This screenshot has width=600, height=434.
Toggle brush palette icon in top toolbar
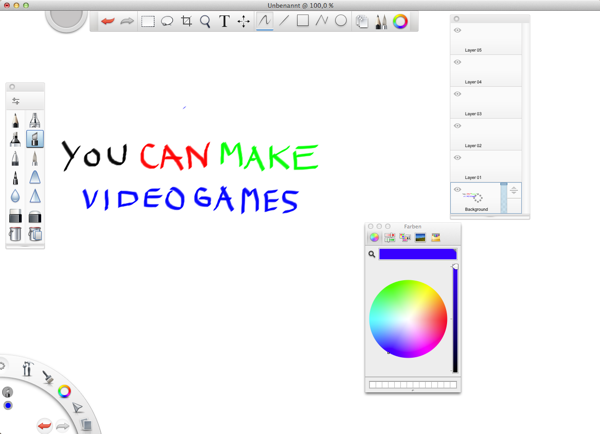coord(381,21)
